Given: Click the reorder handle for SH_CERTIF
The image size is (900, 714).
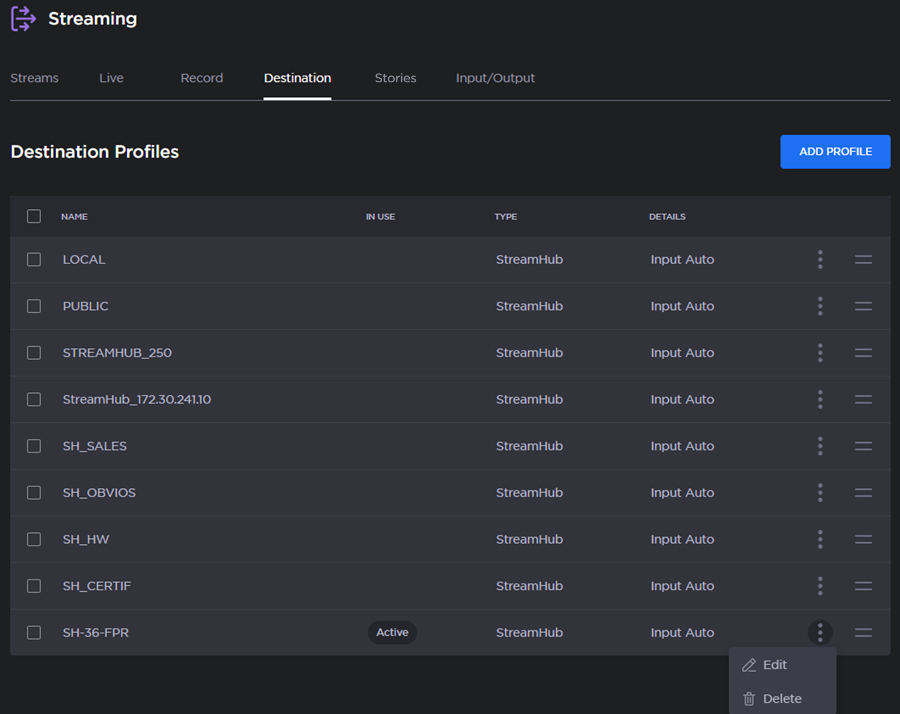Looking at the screenshot, I should [x=863, y=586].
